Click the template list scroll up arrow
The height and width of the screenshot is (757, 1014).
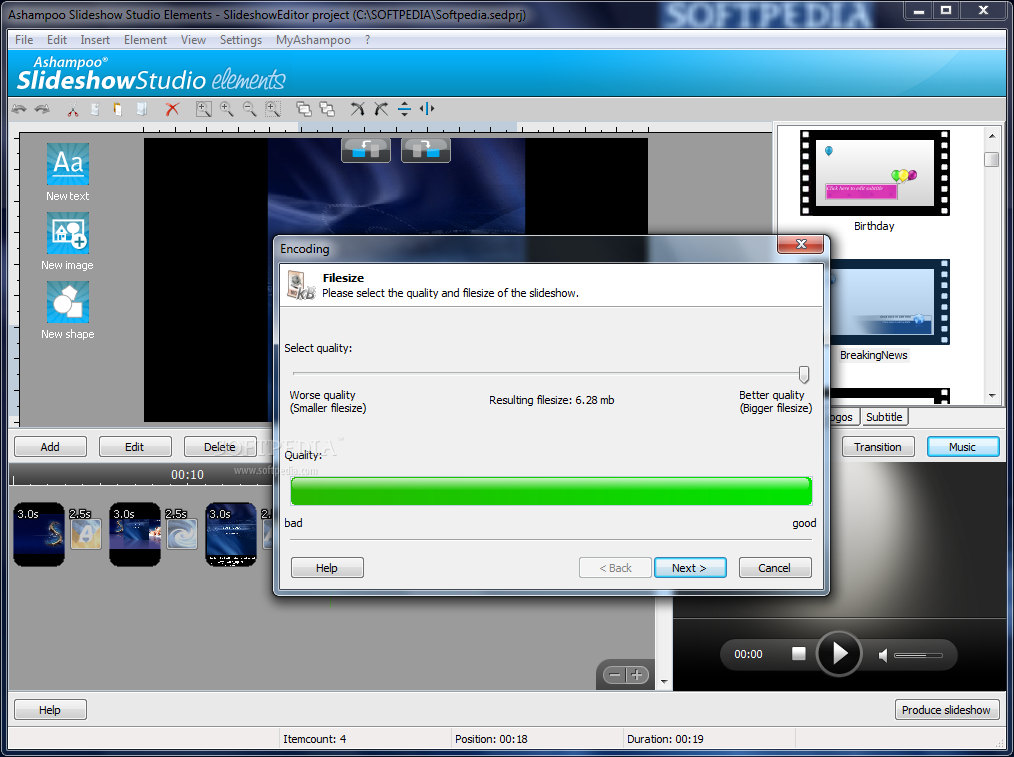click(992, 136)
